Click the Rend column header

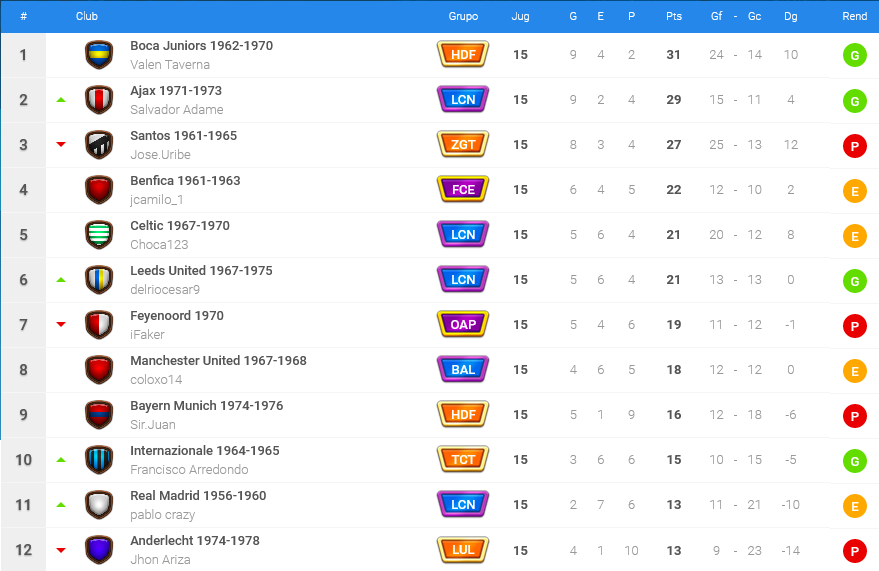pos(854,16)
